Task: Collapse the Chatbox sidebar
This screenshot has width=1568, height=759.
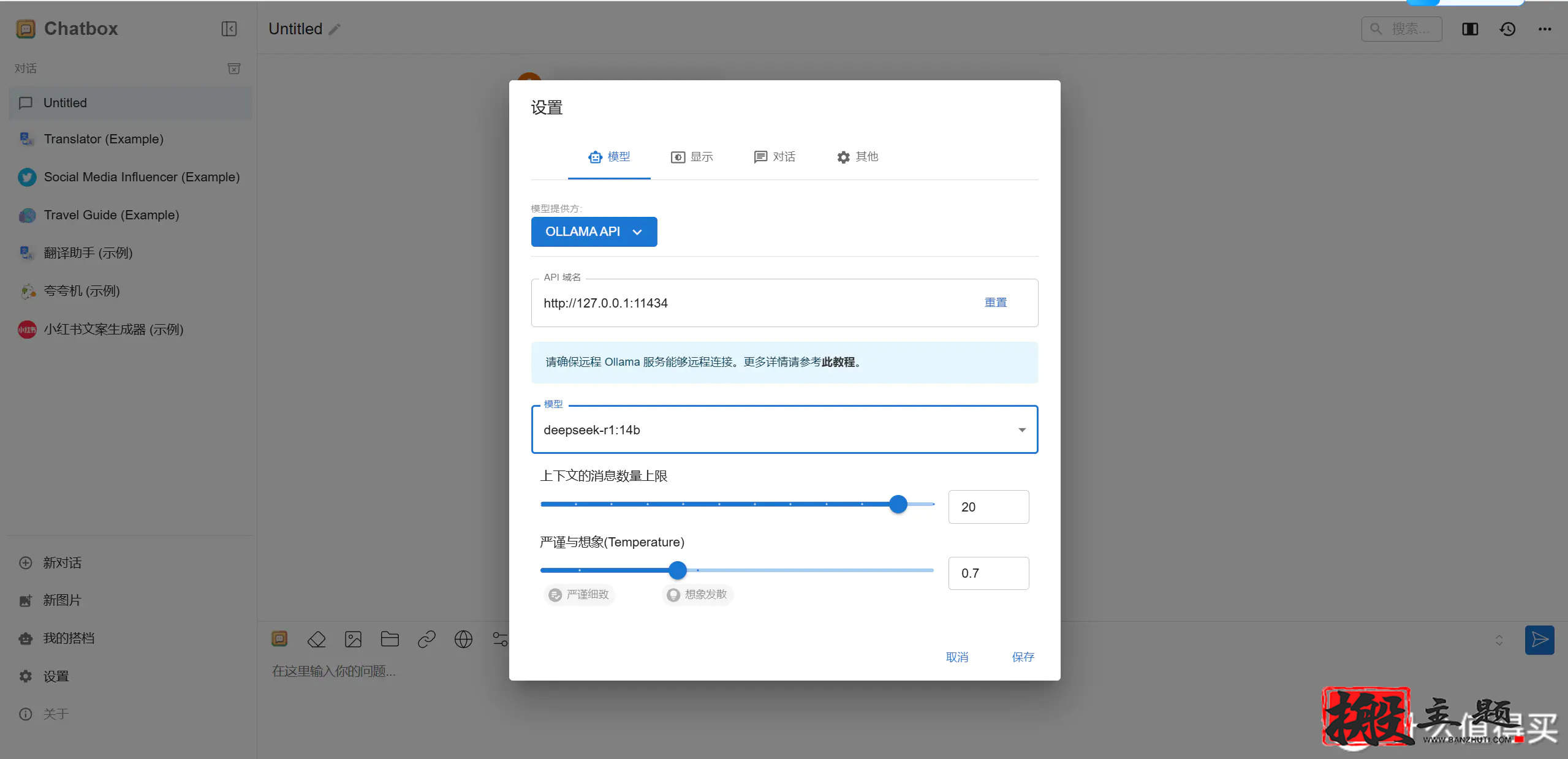Action: coord(229,29)
